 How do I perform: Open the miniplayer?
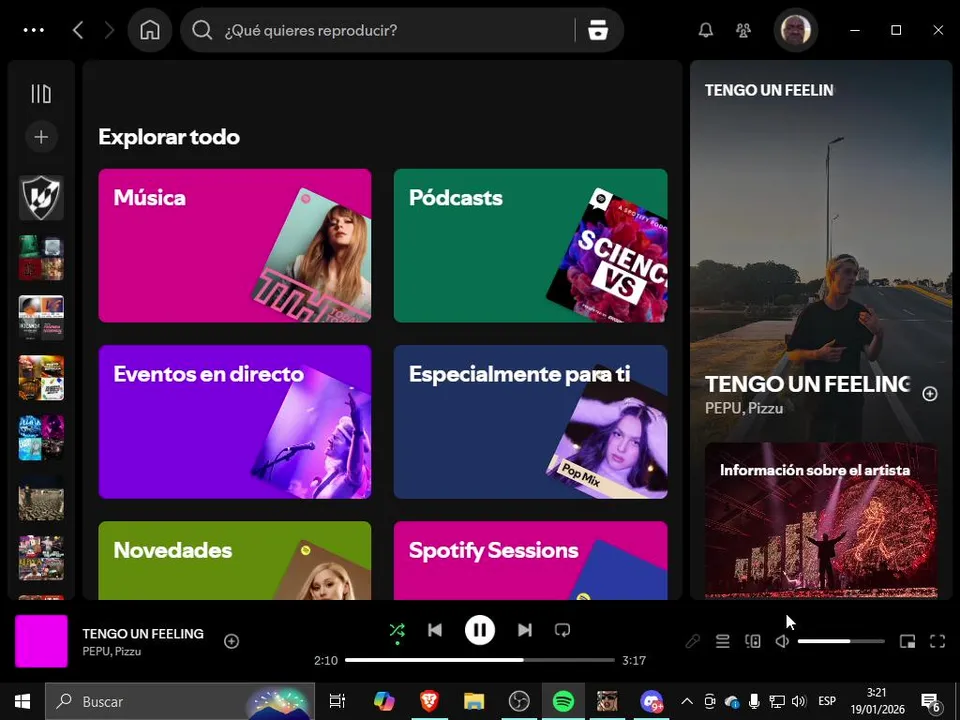pos(907,641)
